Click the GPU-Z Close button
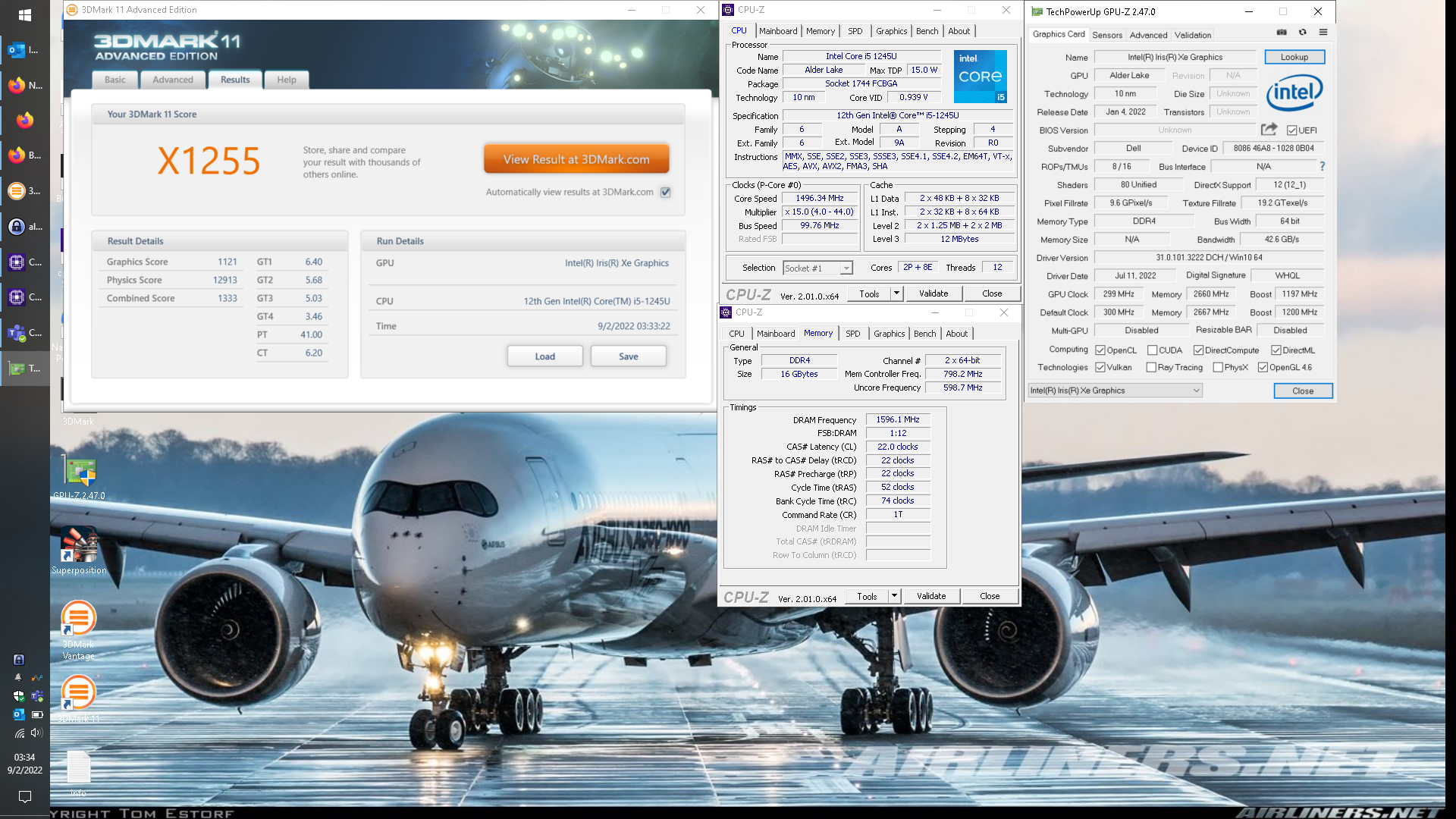 tap(1303, 391)
